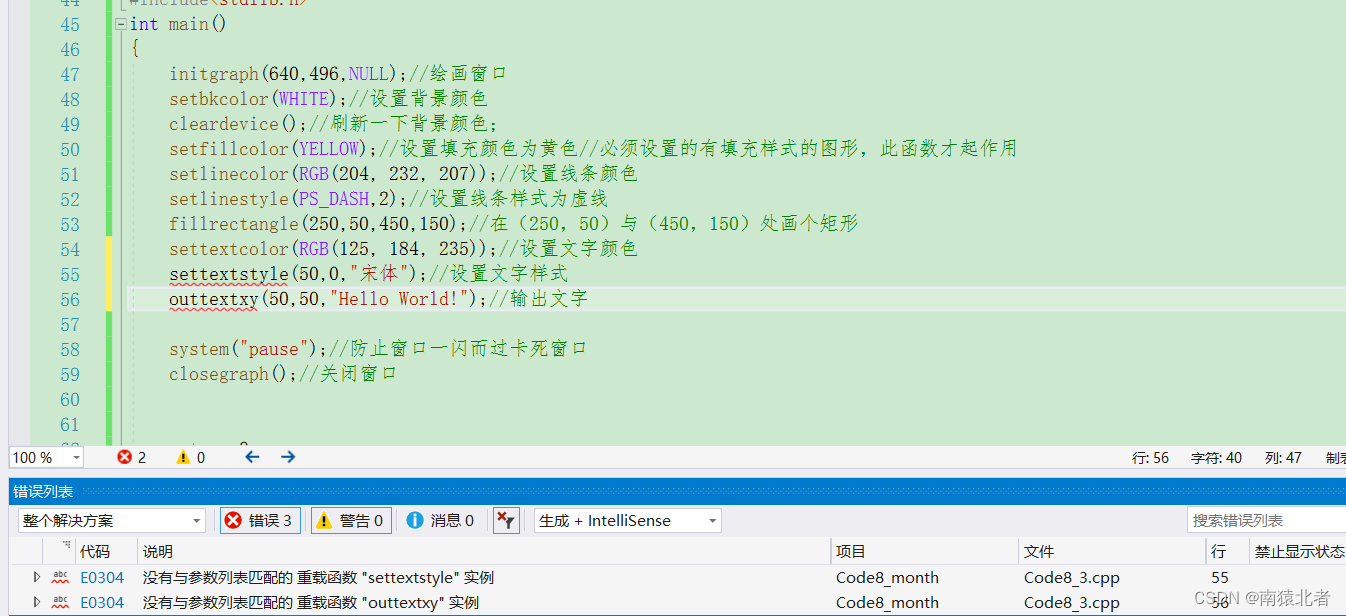Click the 列: 47 status bar entry
The width and height of the screenshot is (1346, 616).
[1283, 457]
